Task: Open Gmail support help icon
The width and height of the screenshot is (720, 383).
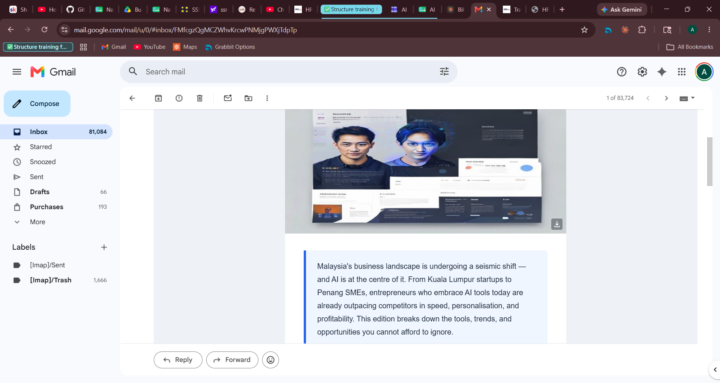Action: (x=621, y=72)
